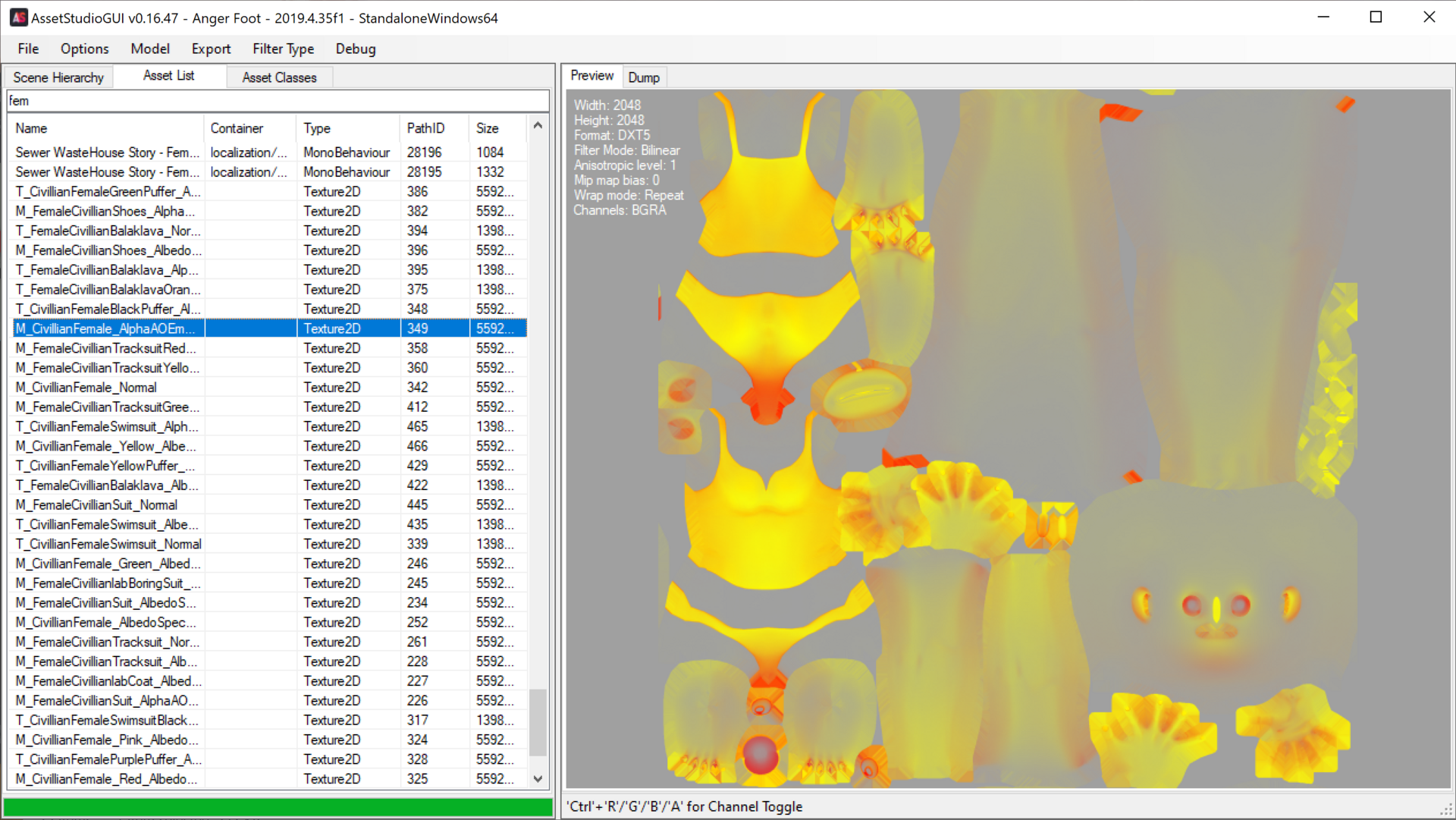Sort by the Container column header
This screenshot has width=1456, height=820.
250,128
